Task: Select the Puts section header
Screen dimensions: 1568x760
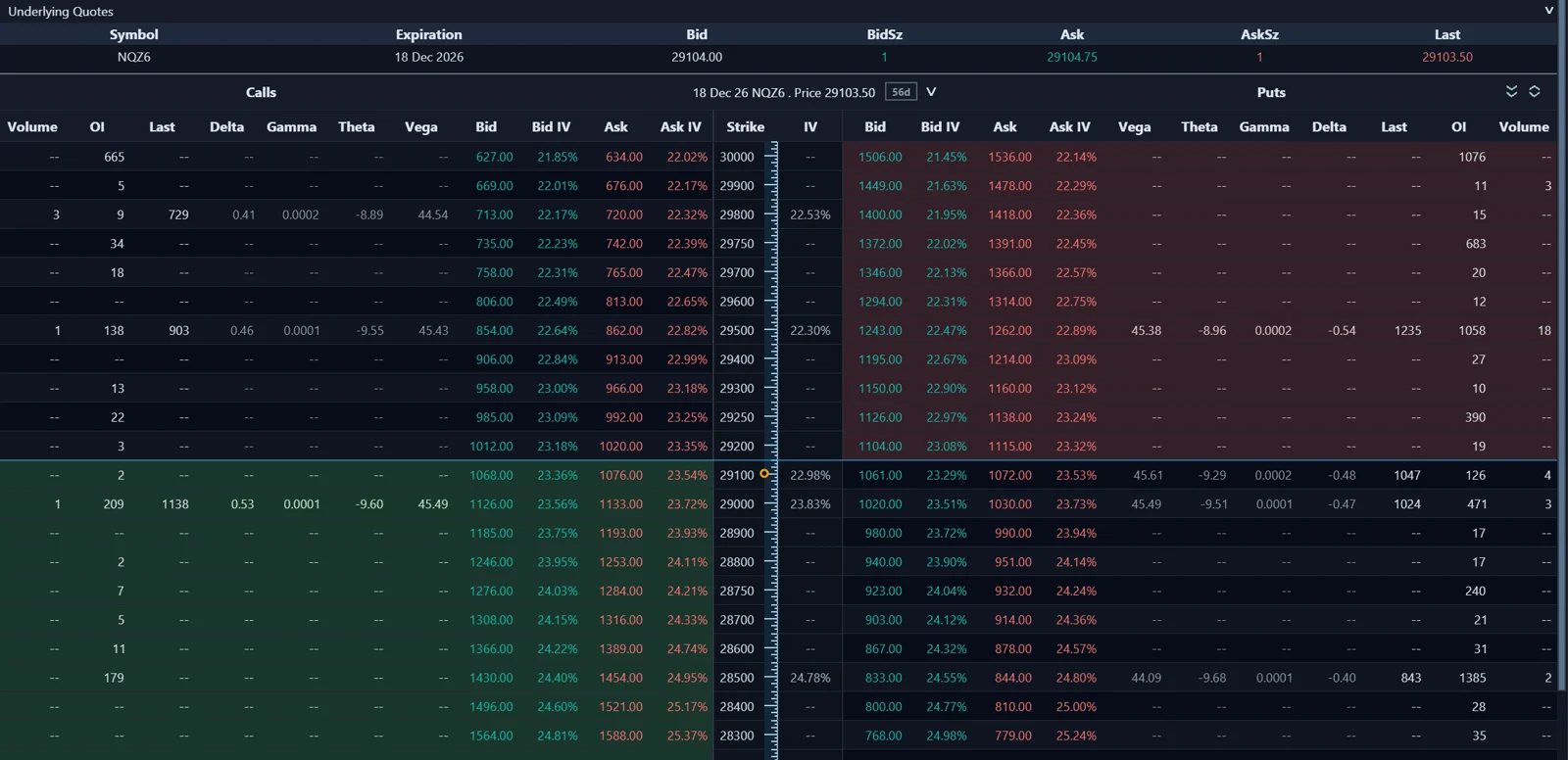Action: tap(1271, 92)
